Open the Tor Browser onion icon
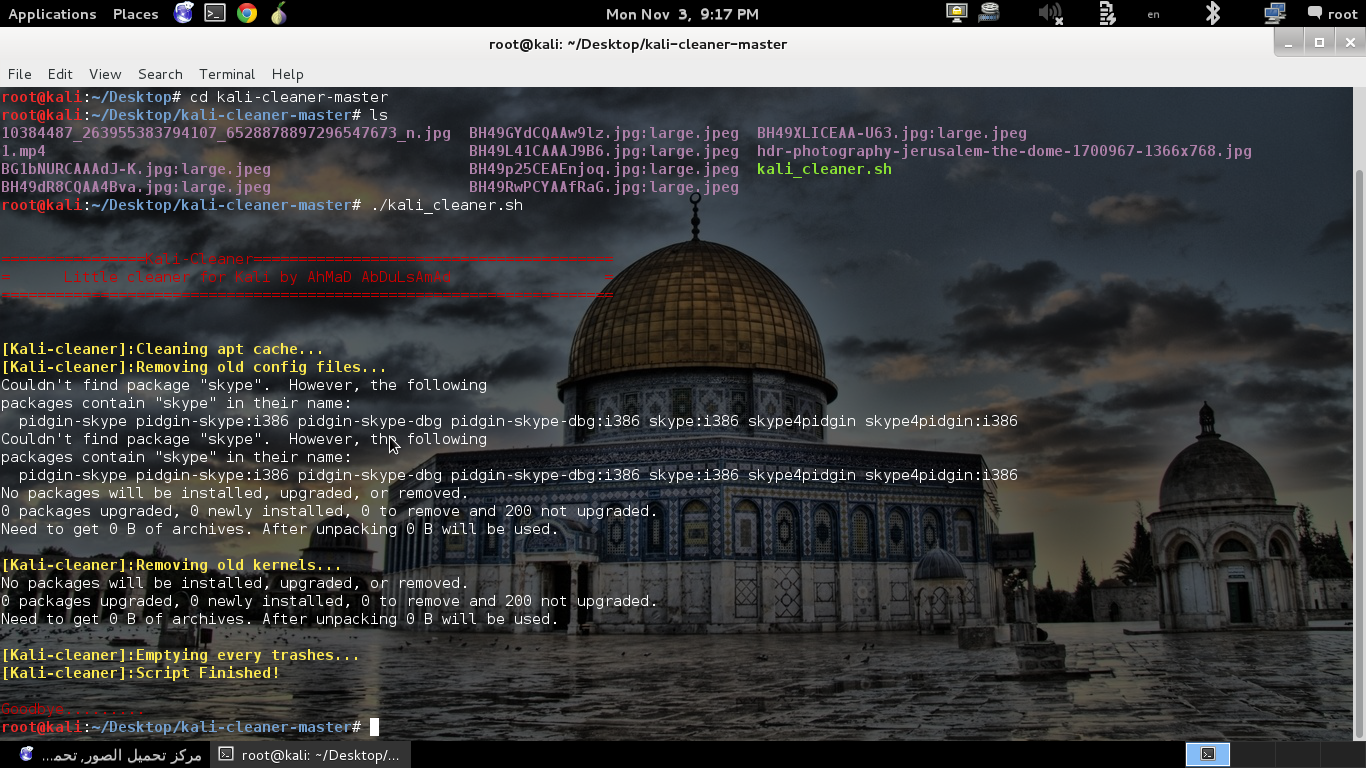1366x768 pixels. click(279, 13)
